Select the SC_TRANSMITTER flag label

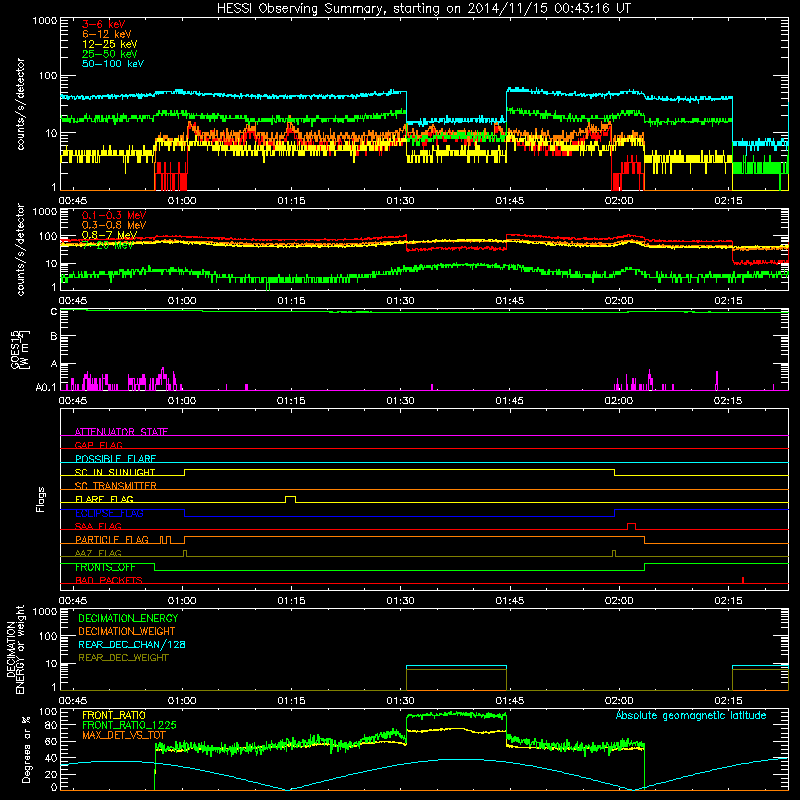(116, 485)
